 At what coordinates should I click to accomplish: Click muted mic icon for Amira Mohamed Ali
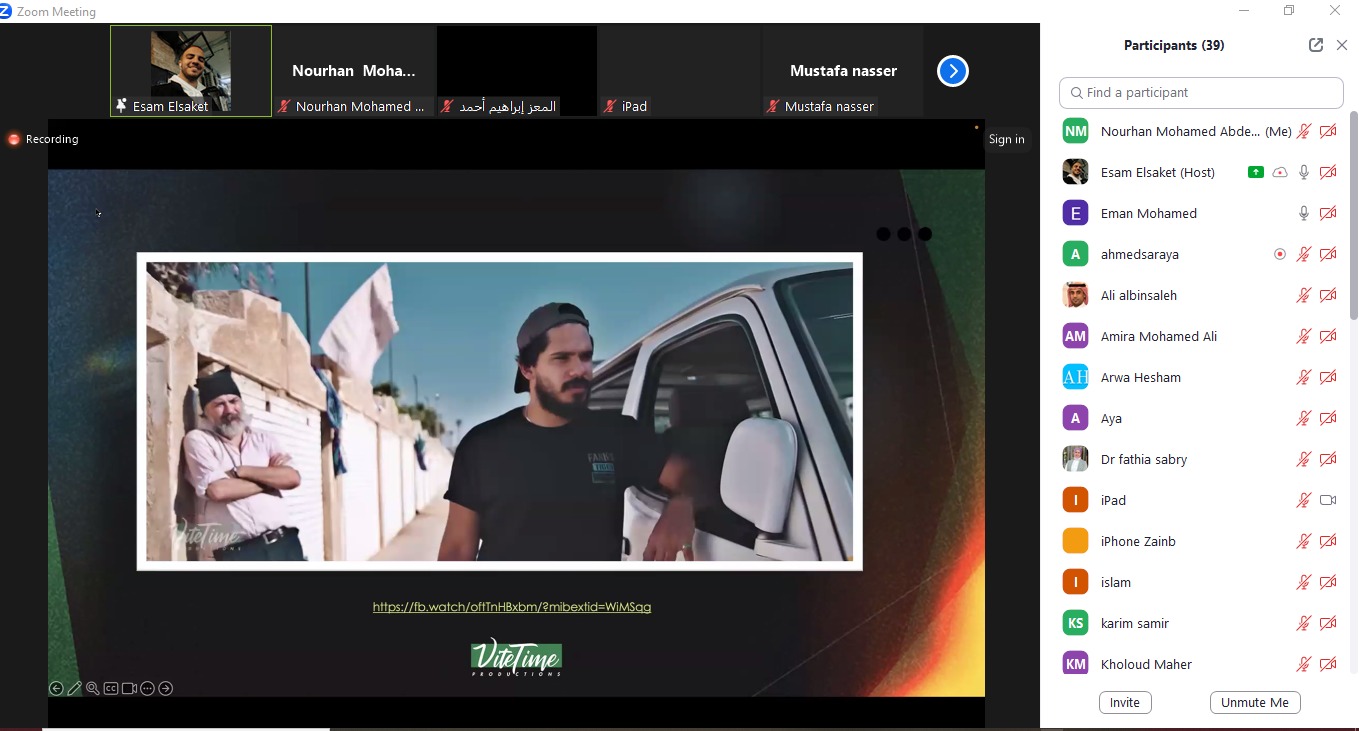(x=1303, y=337)
